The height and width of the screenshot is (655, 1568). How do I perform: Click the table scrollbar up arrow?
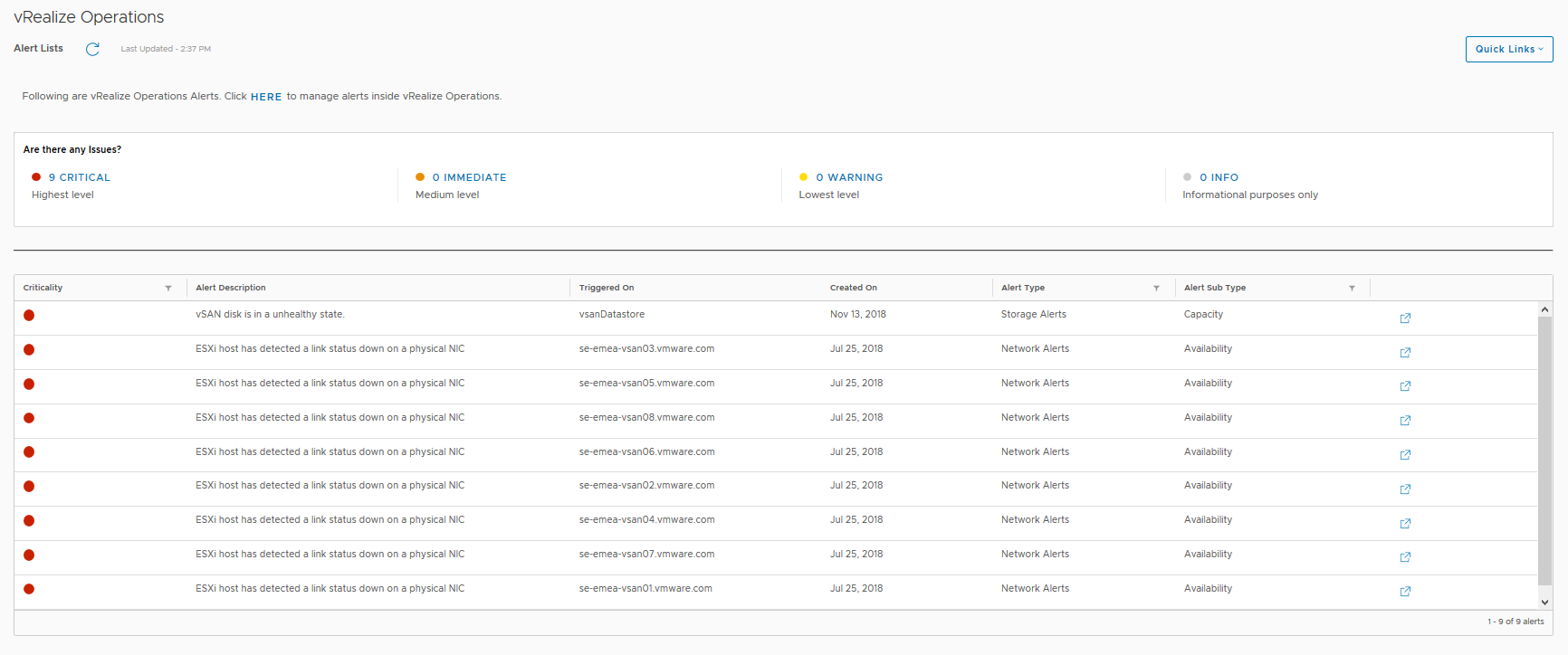point(1544,309)
